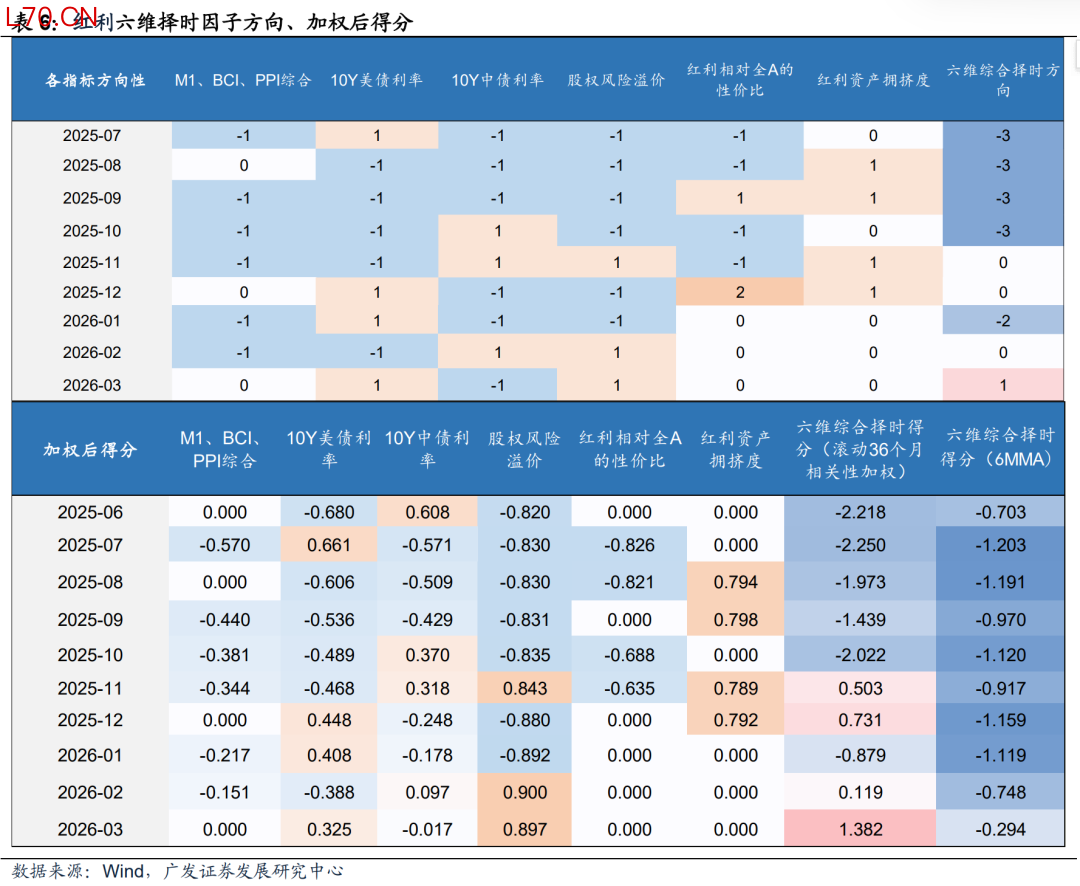1080x886 pixels.
Task: Select the 6MMA cell showing -0.294
Action: [999, 829]
